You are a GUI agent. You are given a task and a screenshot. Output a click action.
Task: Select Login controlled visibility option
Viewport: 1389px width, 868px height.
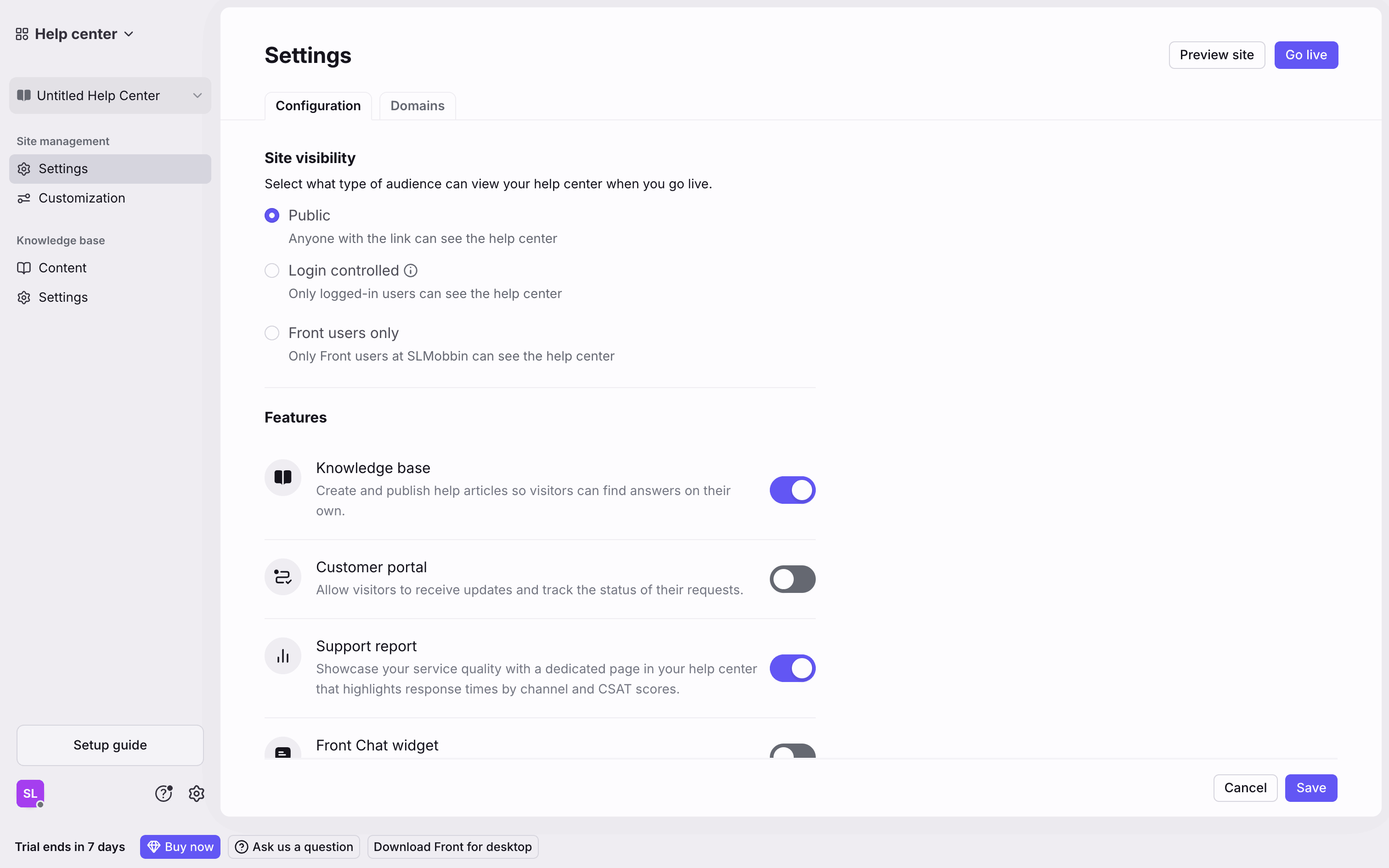pos(272,271)
